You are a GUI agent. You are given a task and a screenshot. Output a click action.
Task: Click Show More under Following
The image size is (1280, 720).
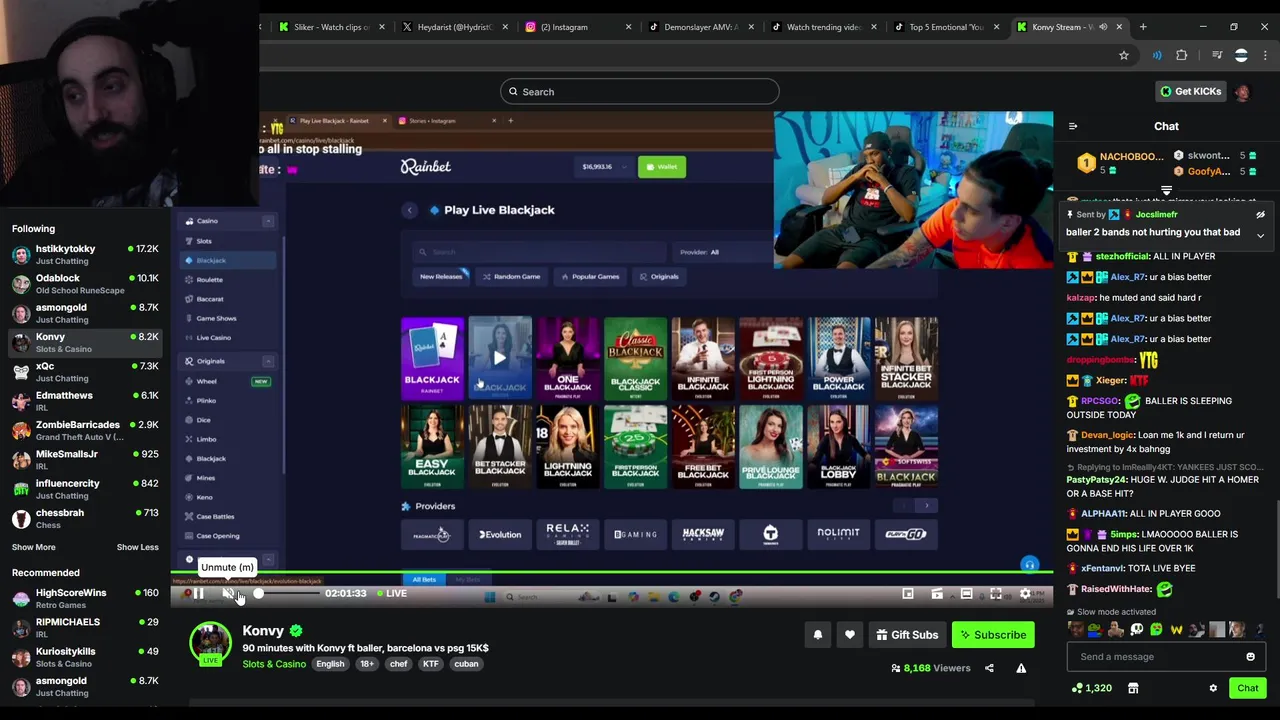pyautogui.click(x=33, y=547)
